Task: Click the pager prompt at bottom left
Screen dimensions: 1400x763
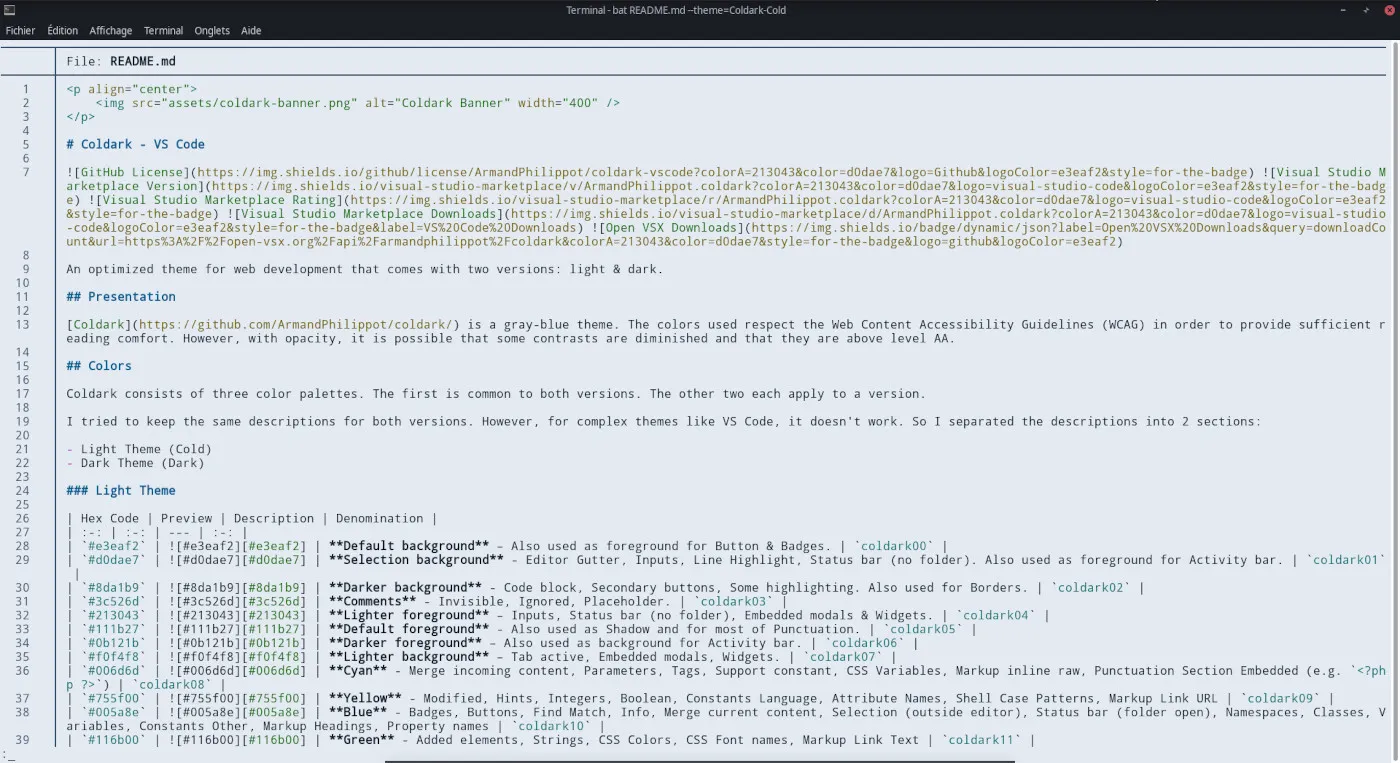Action: click(x=8, y=755)
